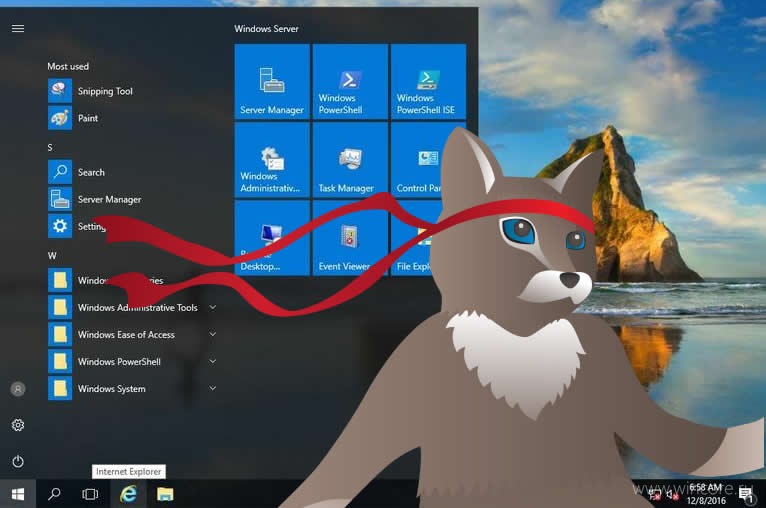Click the "Most used" heading

(x=68, y=66)
